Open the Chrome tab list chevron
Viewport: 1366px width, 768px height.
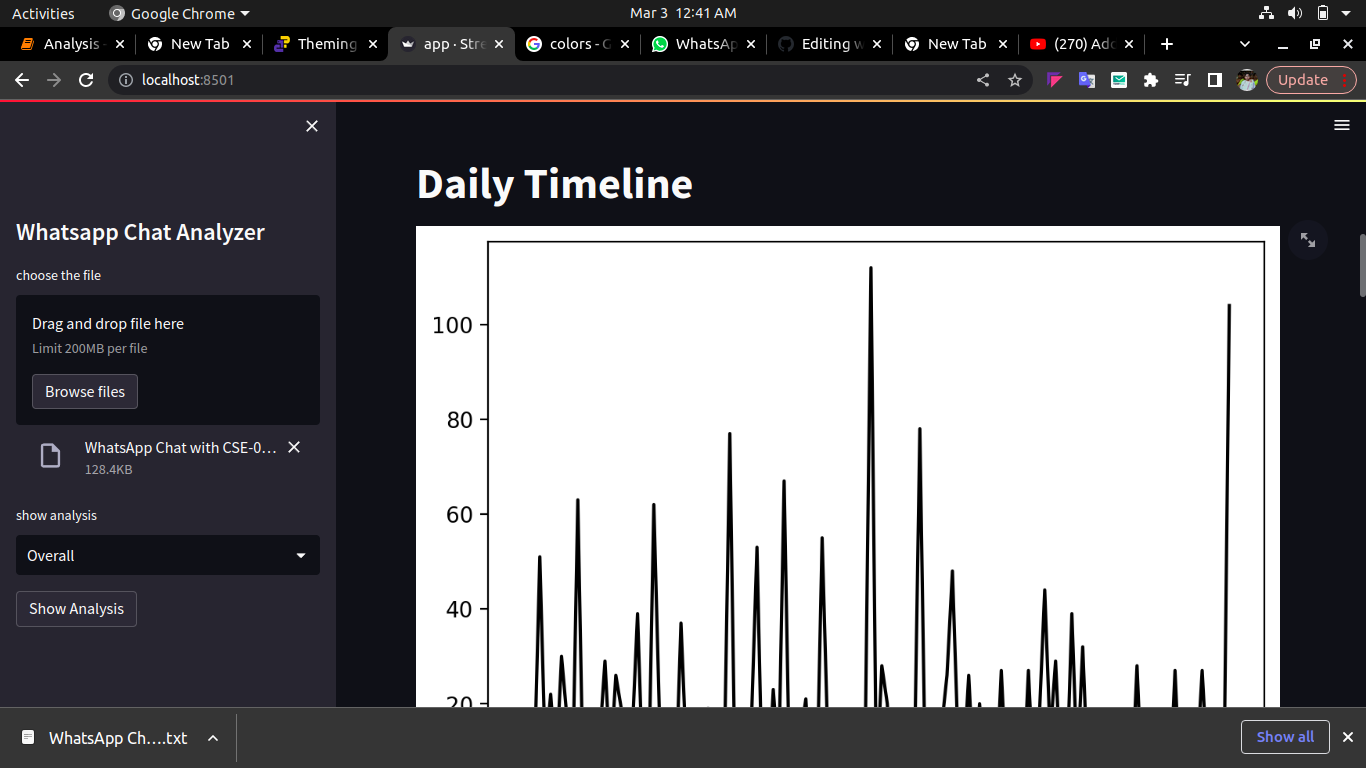1244,43
